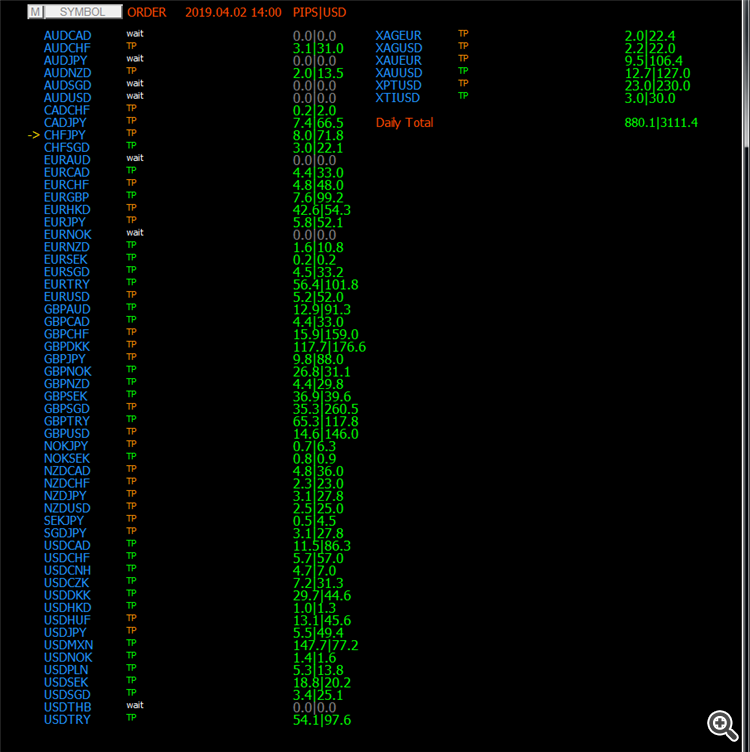
Task: Select the GBPSGD symbol
Action: pos(67,409)
